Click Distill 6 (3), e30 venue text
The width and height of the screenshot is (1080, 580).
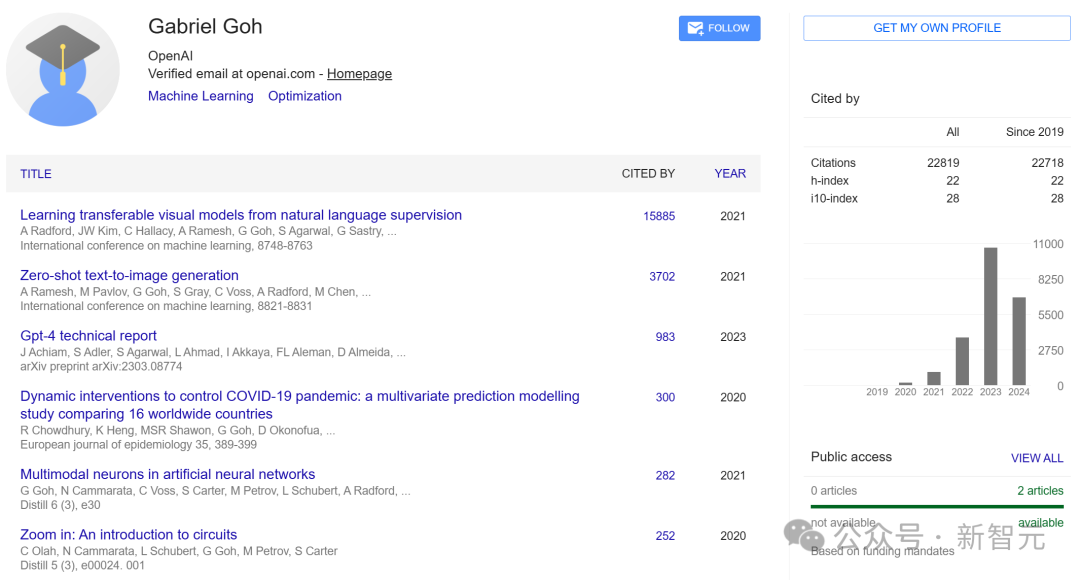pos(60,505)
